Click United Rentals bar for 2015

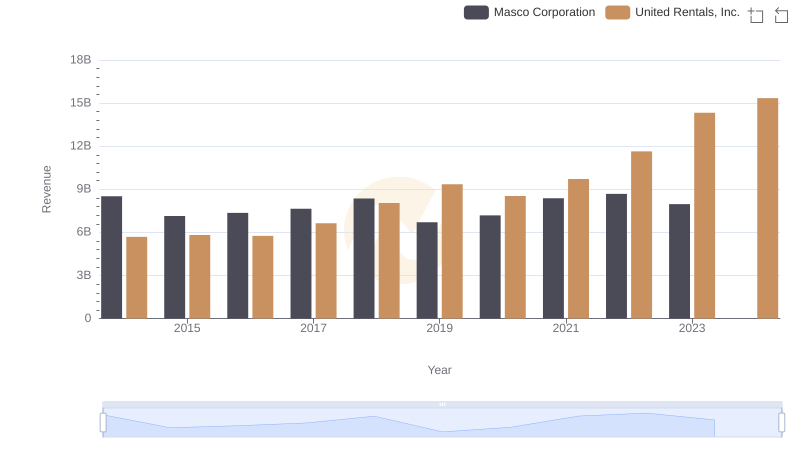[199, 276]
